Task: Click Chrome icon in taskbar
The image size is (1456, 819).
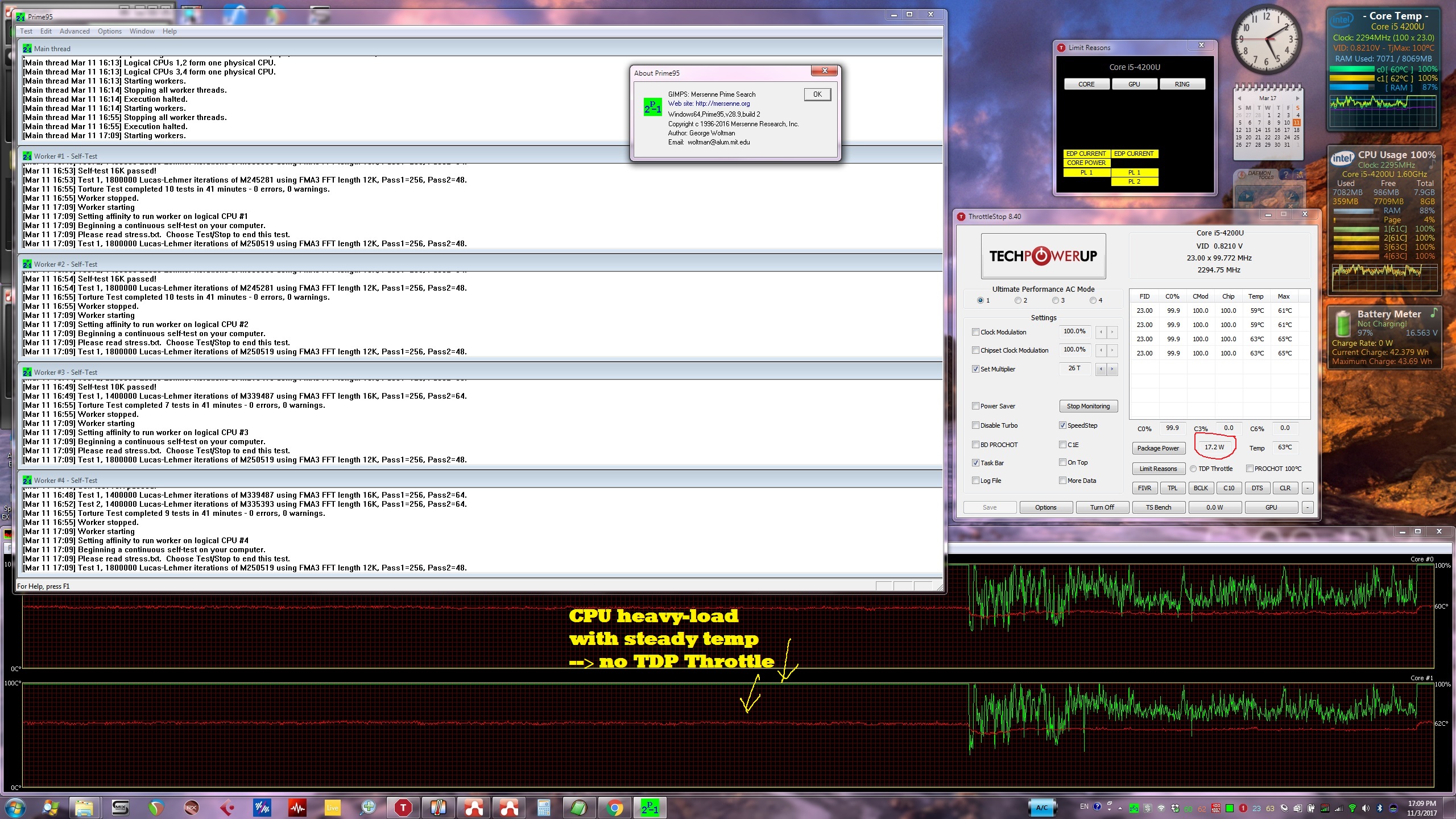Action: point(614,808)
